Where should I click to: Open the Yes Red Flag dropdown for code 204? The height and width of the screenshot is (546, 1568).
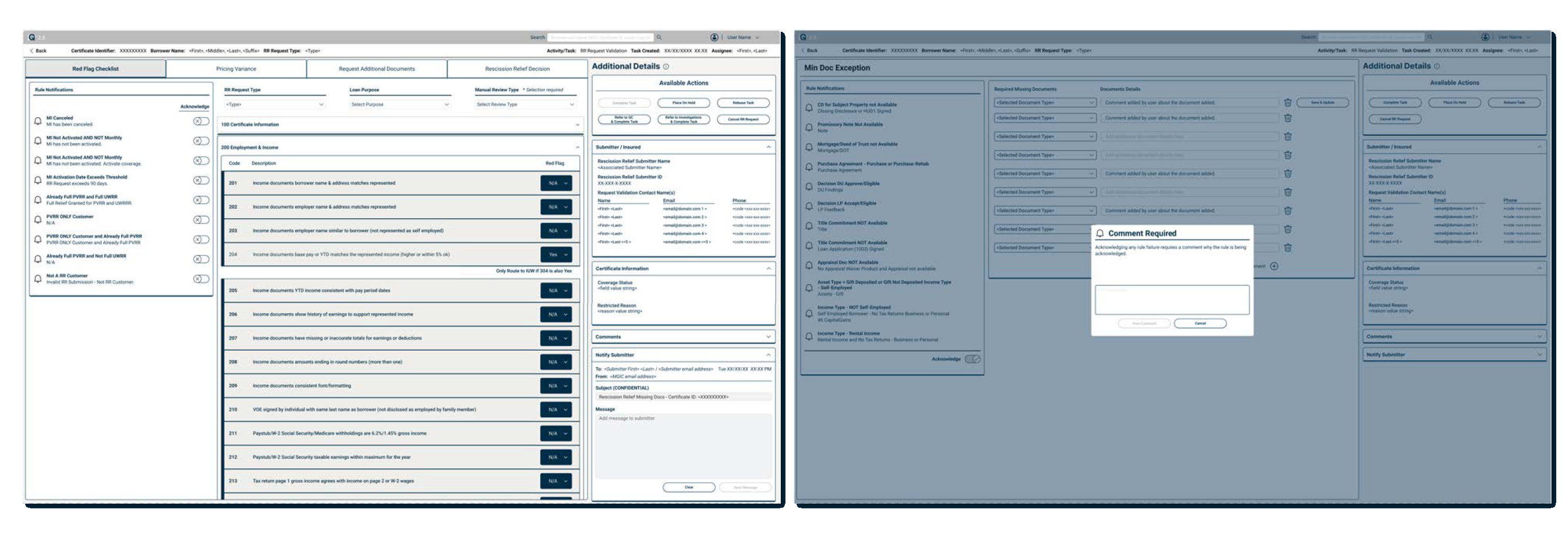pos(556,255)
